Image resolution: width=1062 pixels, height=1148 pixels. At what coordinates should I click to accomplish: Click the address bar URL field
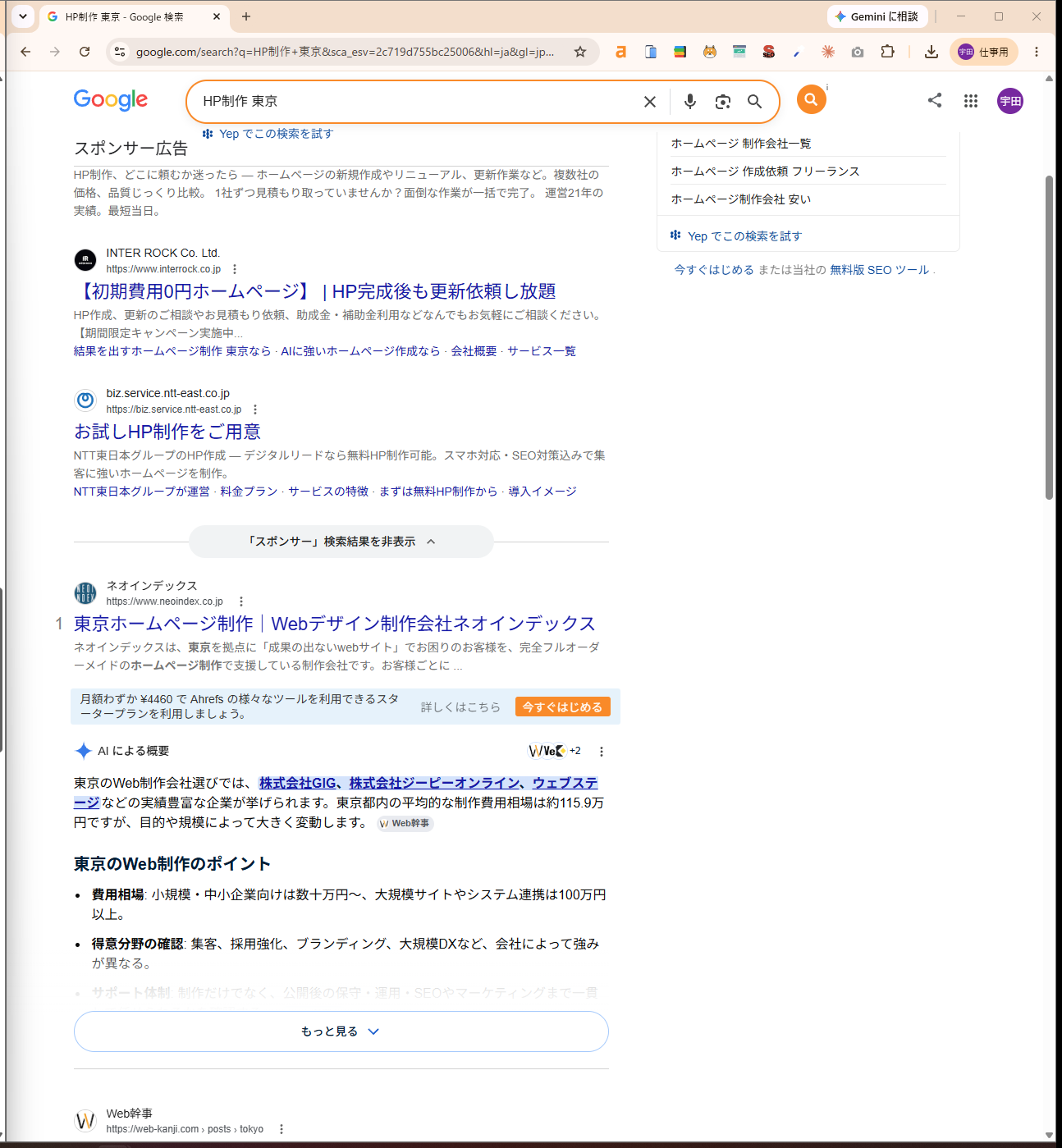345,52
